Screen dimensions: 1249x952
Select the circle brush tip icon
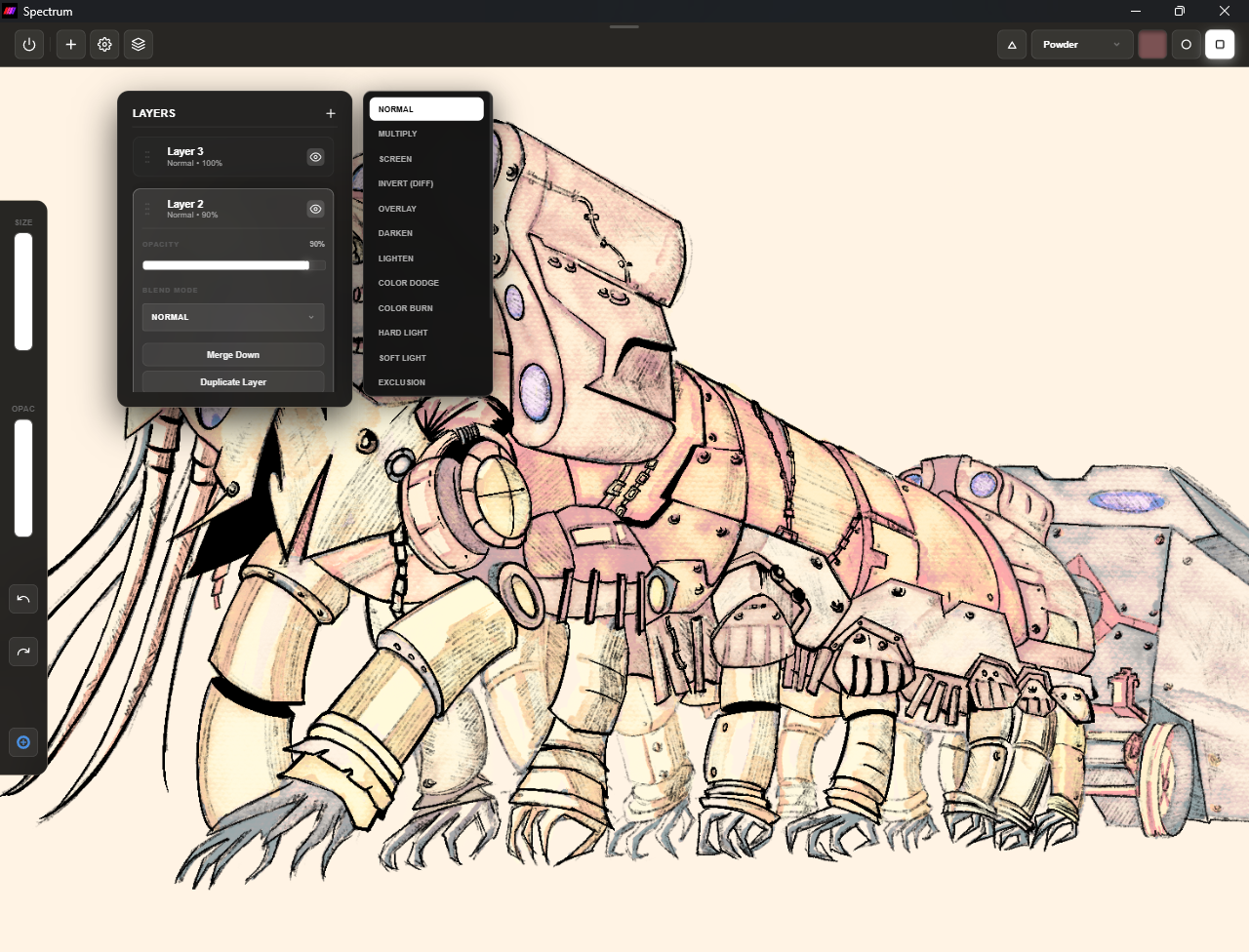pos(1187,44)
